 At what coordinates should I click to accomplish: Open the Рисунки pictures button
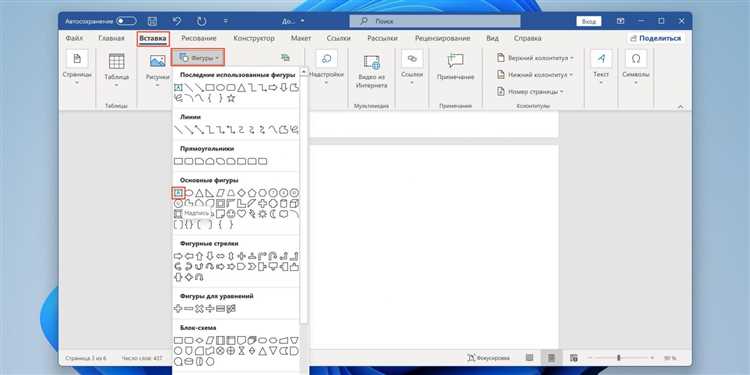[x=157, y=69]
